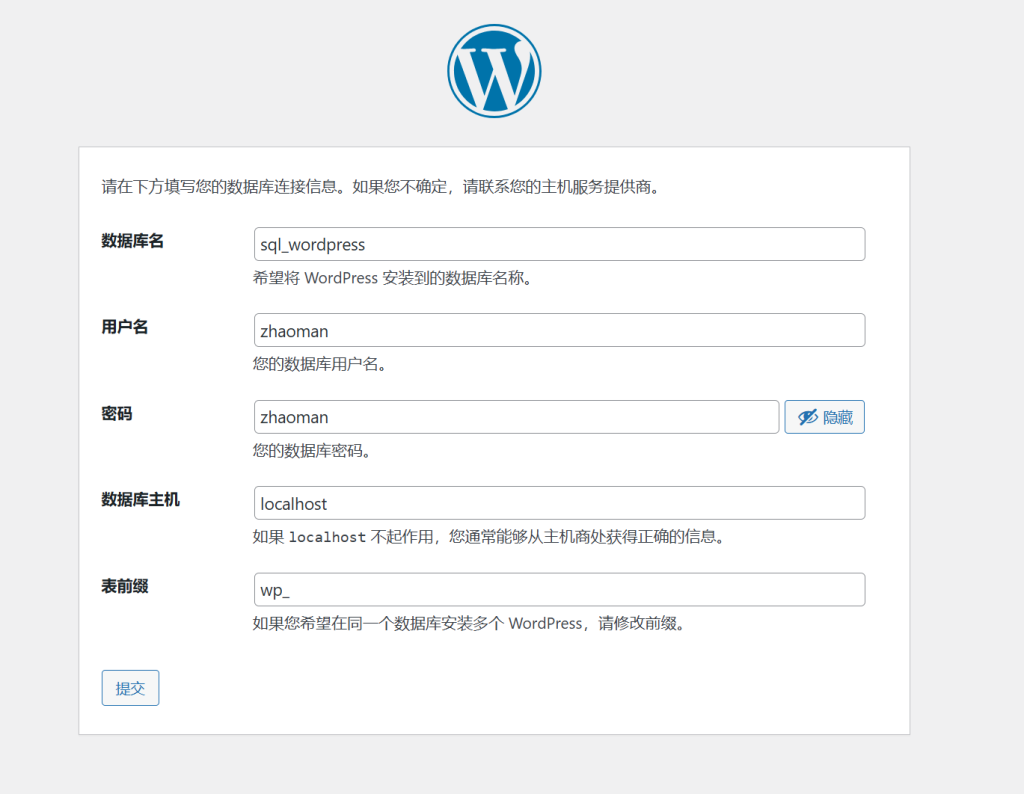
Task: Select the table prefix field with wp_
Action: [x=560, y=590]
